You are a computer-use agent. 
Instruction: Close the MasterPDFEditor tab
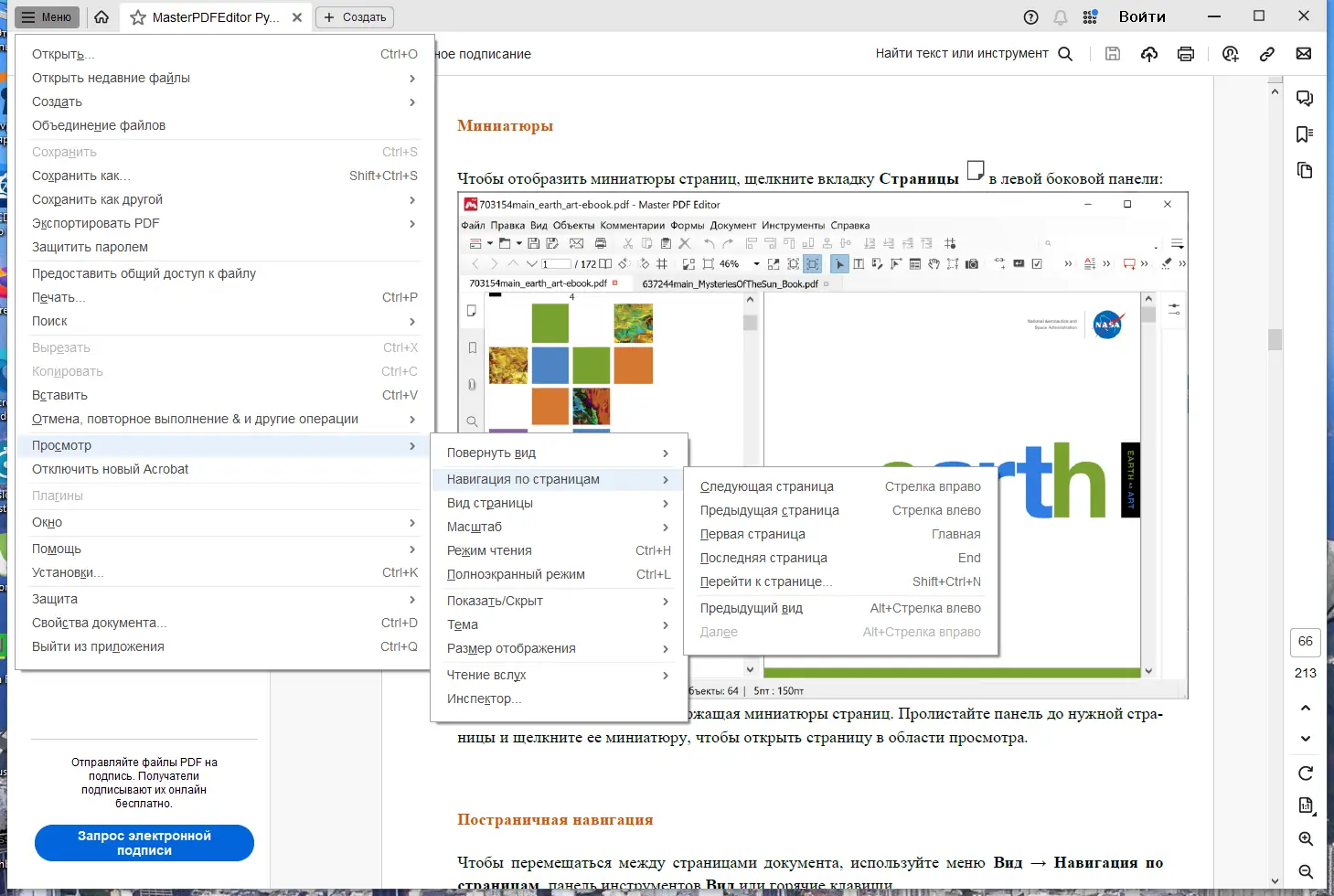tap(297, 17)
